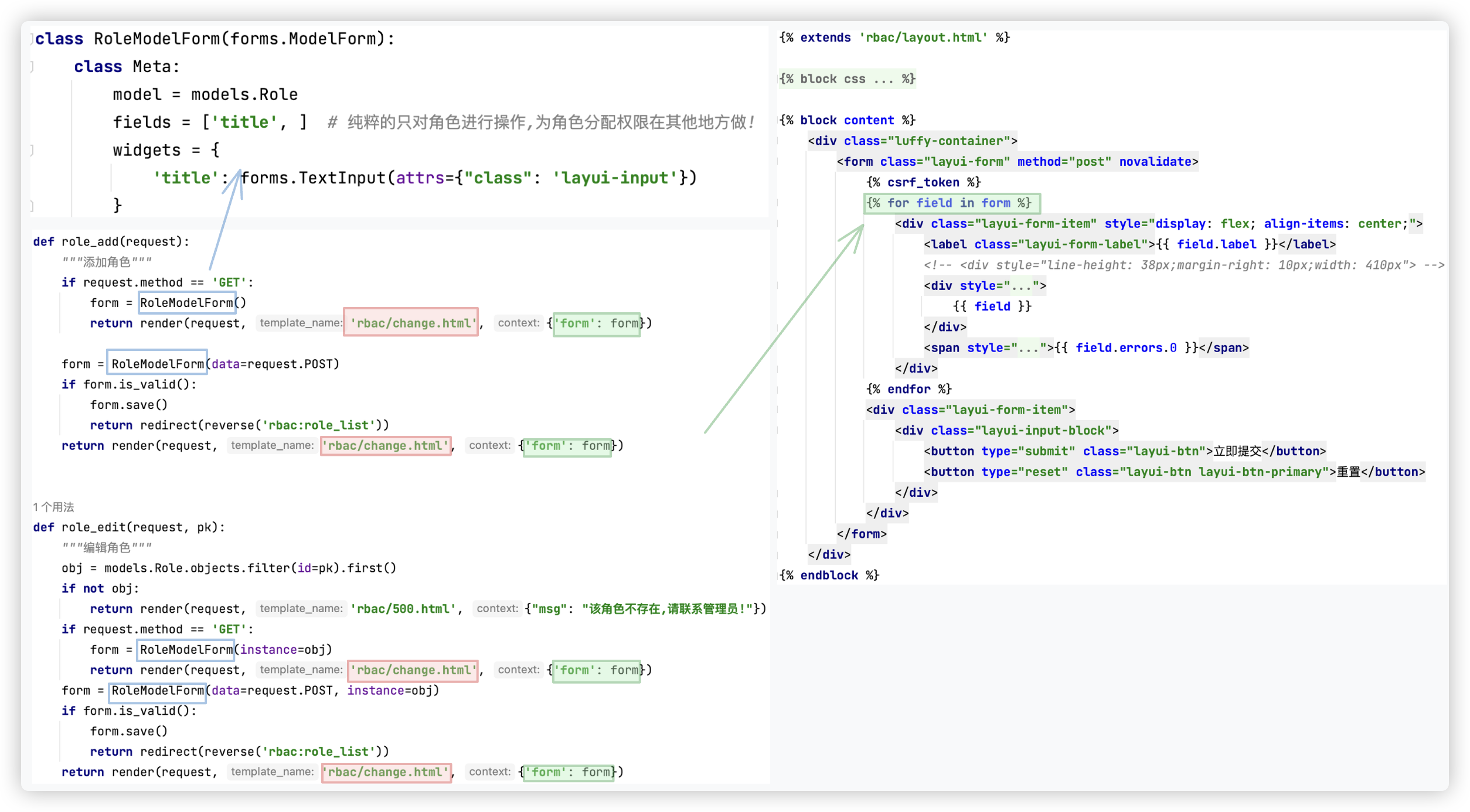Expand folded style attribute in span tag
The image size is (1470, 812).
tap(1028, 348)
